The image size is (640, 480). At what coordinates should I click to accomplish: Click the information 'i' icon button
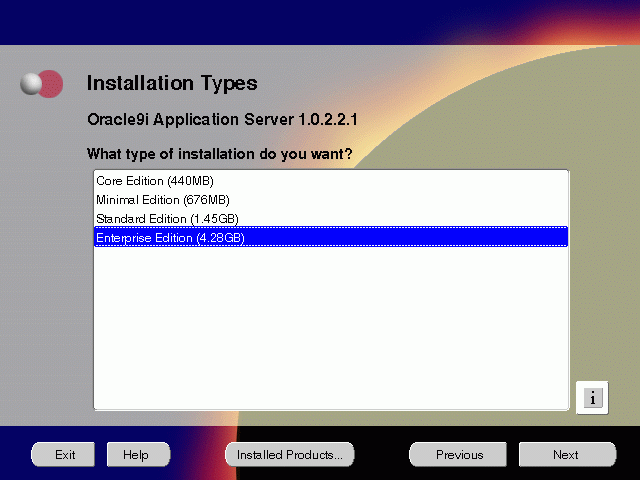tap(592, 398)
